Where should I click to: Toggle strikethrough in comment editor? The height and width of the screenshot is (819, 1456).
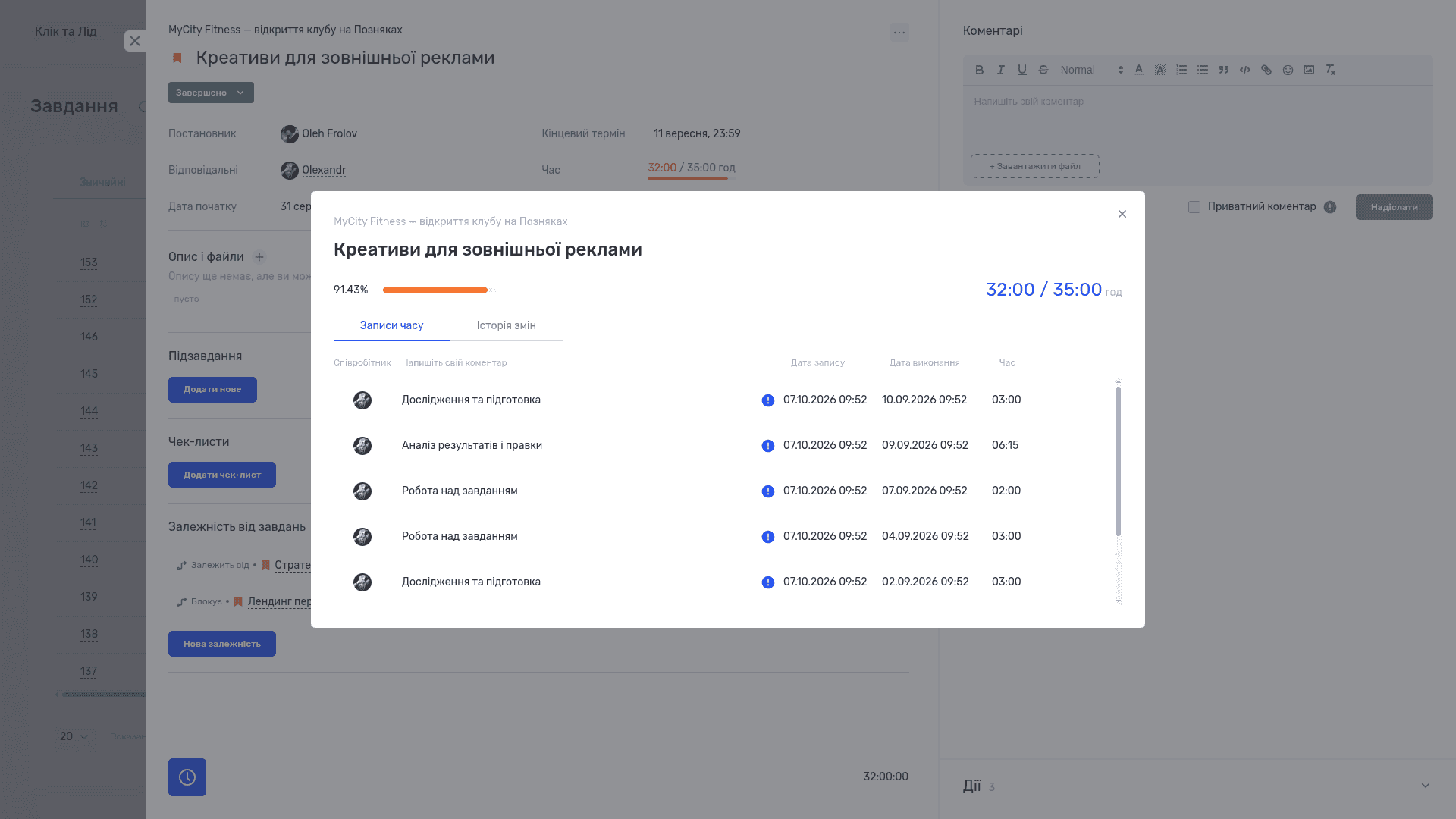click(x=1043, y=70)
